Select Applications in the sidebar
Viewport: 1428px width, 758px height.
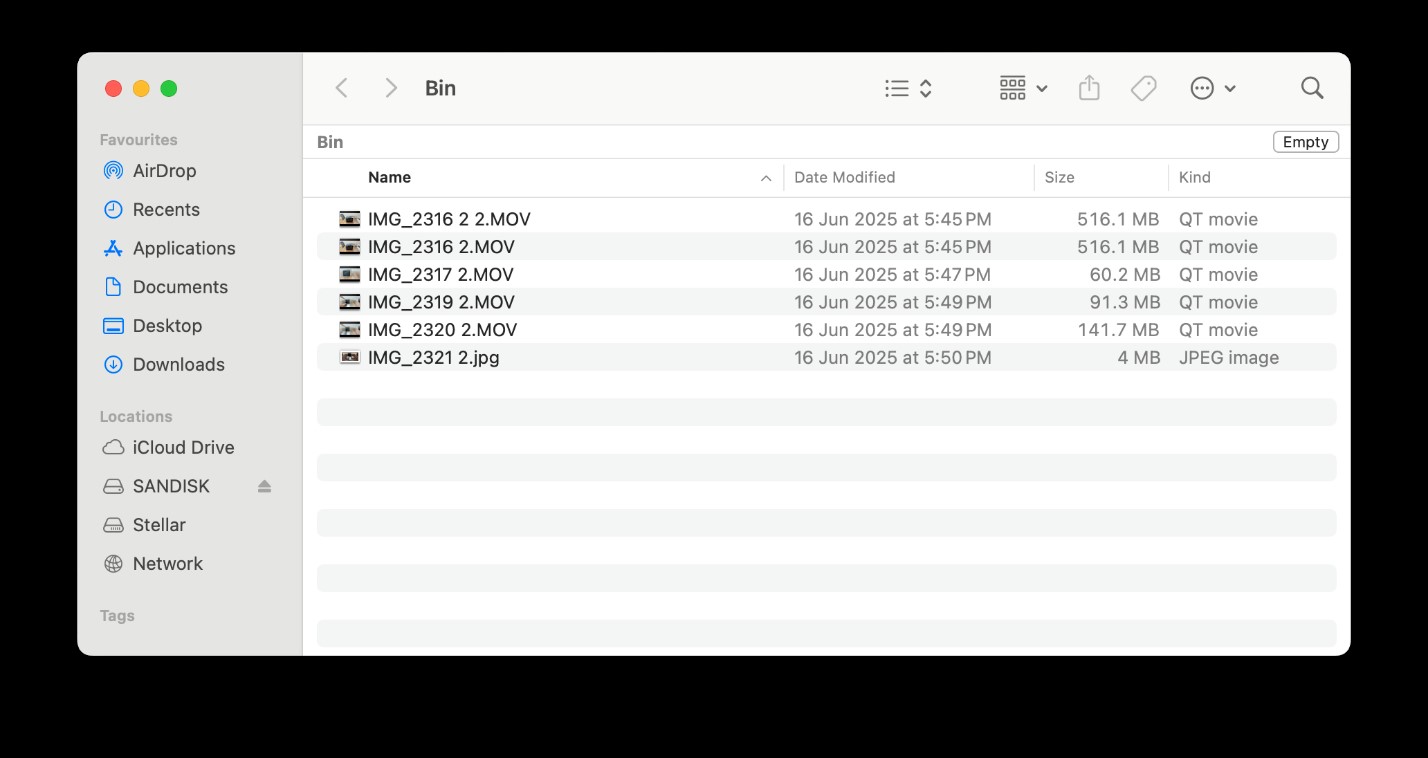coord(184,249)
